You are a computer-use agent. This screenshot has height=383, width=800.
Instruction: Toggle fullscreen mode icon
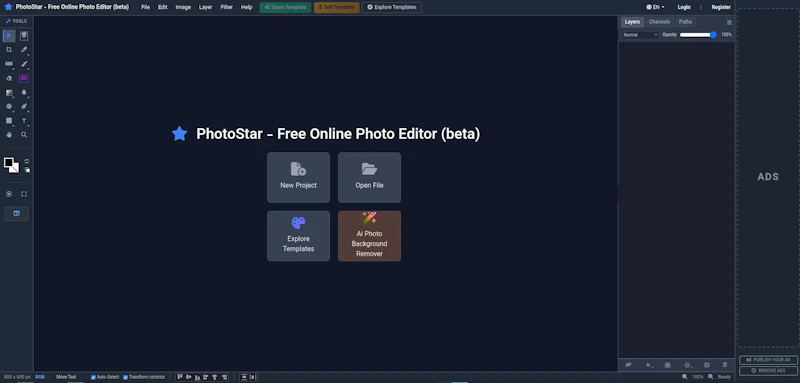tap(23, 194)
